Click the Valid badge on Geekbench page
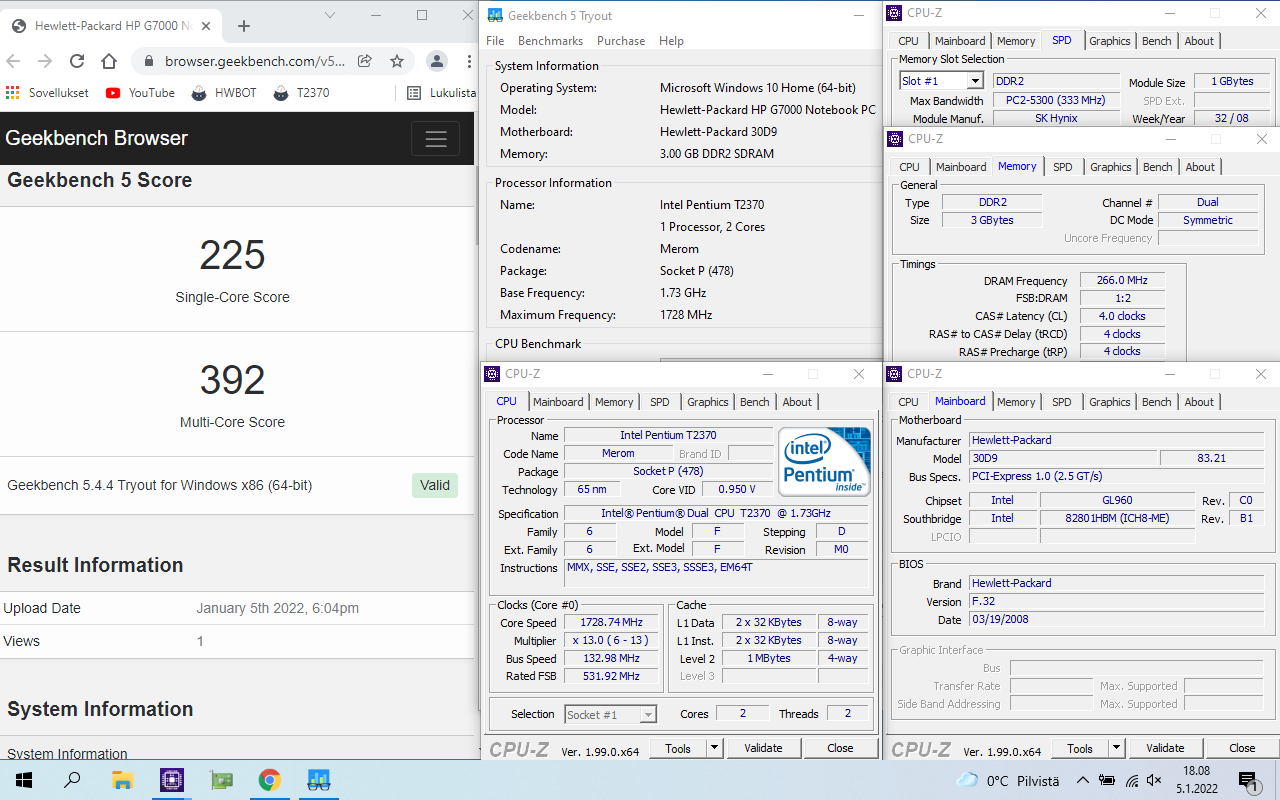 (x=435, y=485)
